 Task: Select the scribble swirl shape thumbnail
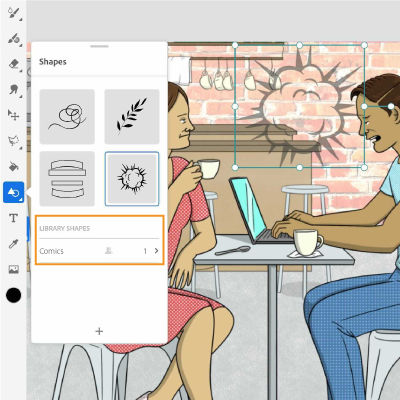[67, 117]
